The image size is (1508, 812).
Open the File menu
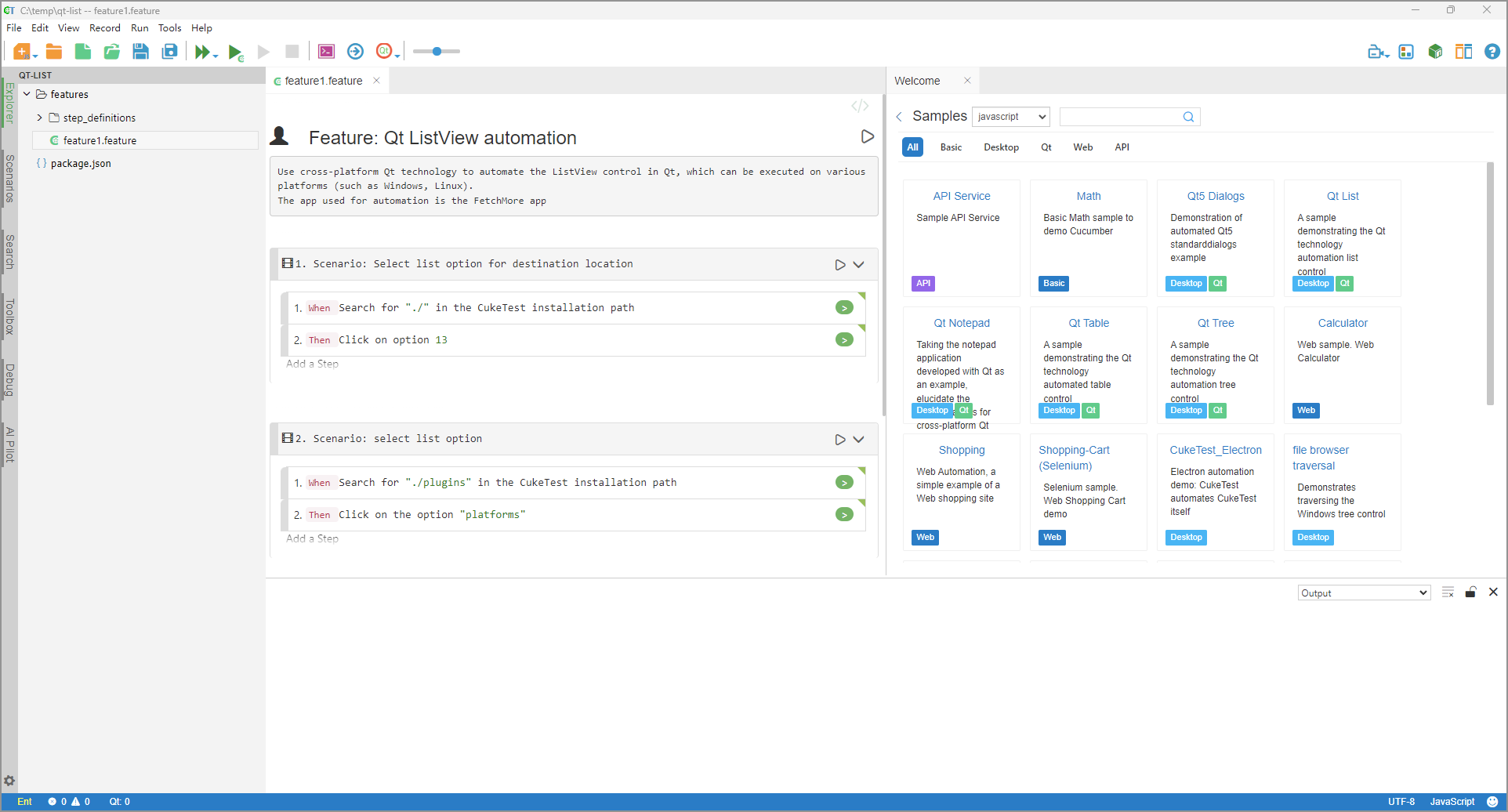tap(14, 28)
